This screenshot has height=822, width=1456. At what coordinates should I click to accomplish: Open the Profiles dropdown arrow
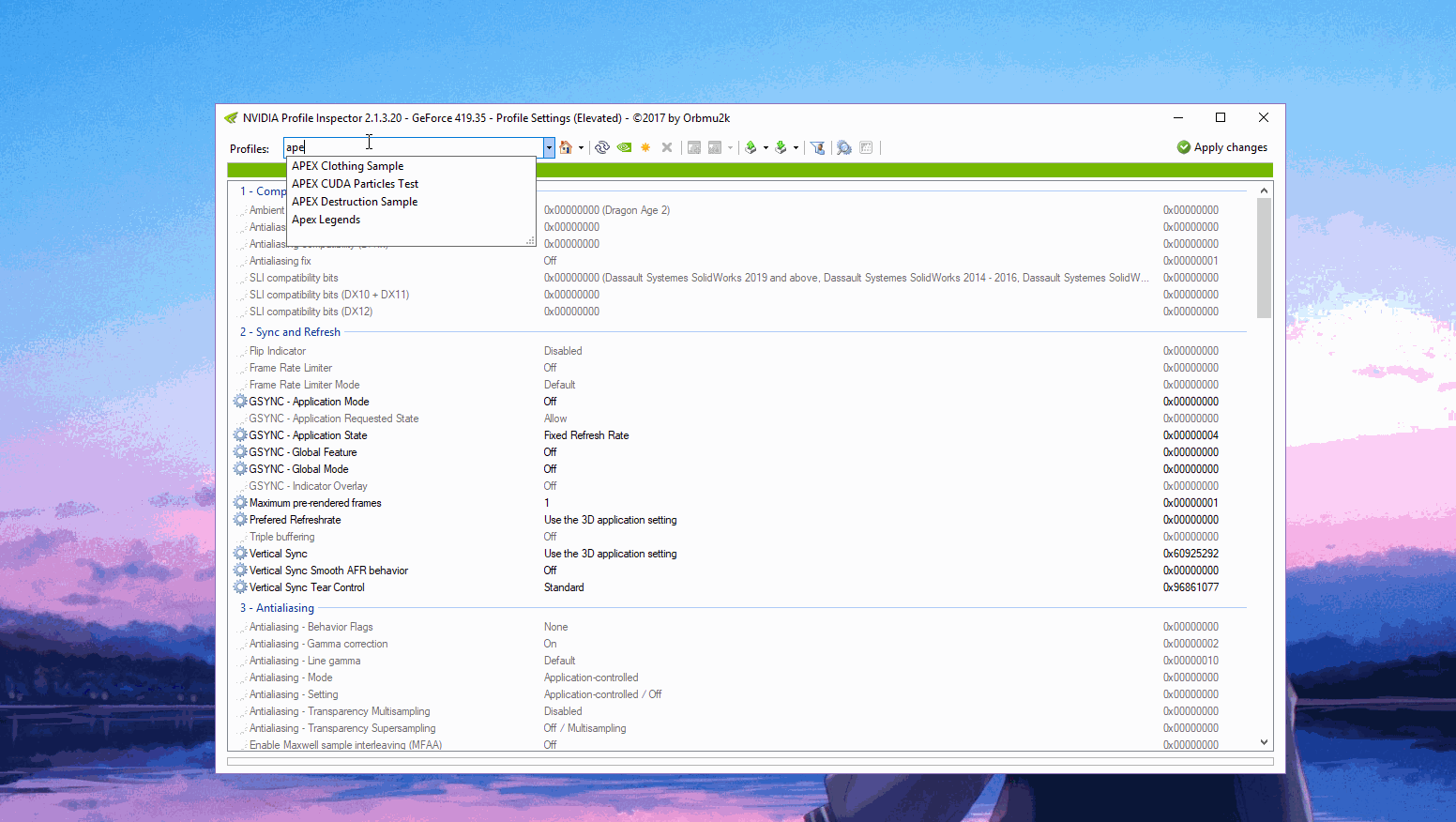click(x=547, y=147)
